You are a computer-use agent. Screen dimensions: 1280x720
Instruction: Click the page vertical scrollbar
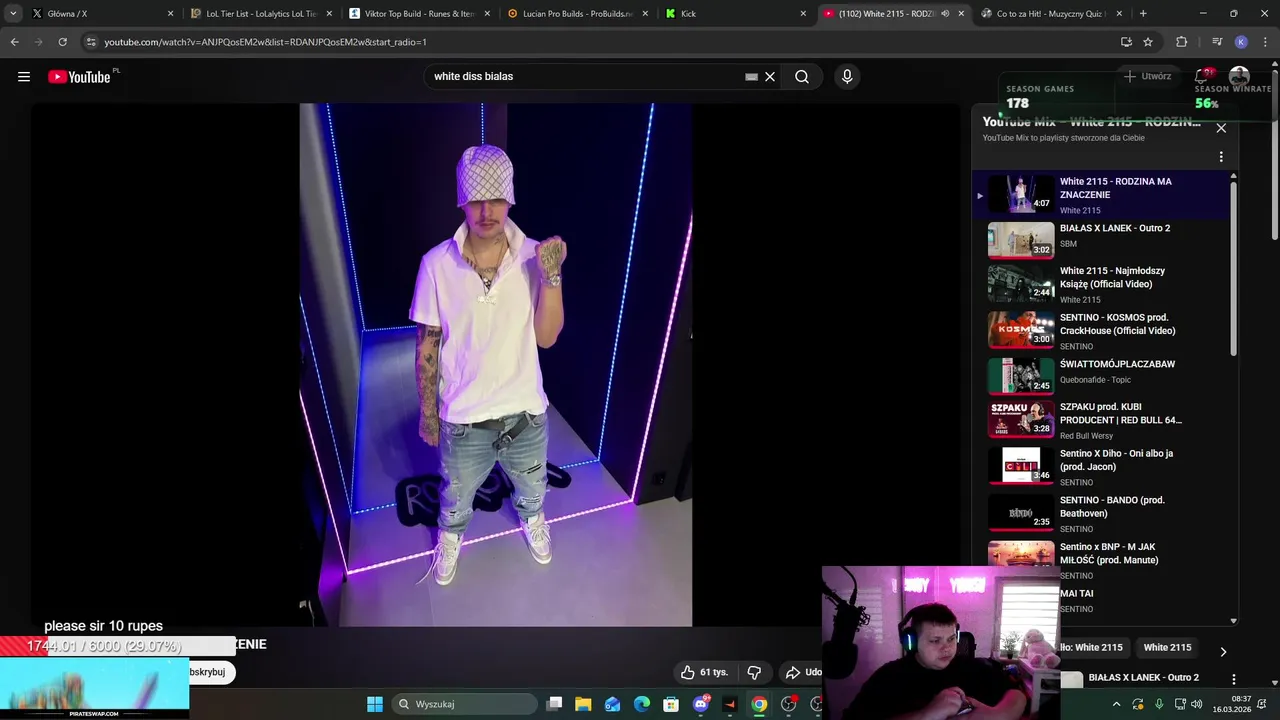click(1275, 155)
